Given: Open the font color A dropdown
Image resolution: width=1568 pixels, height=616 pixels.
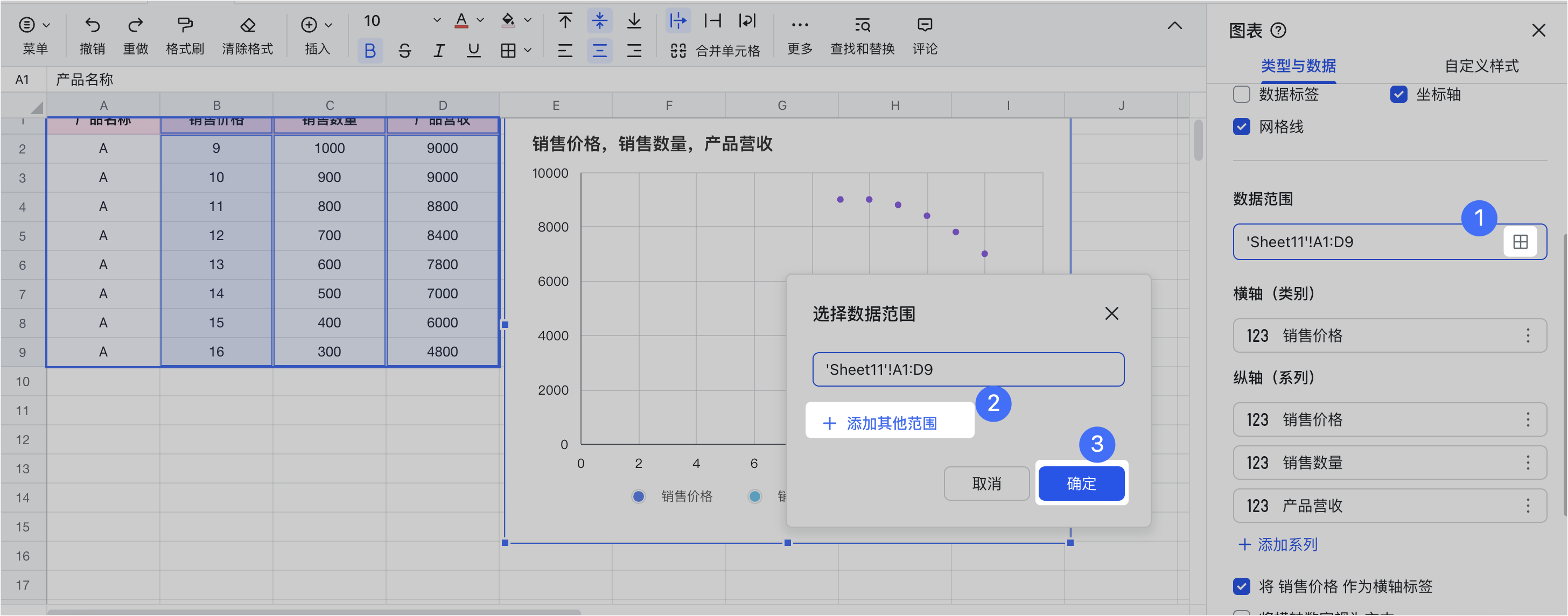Looking at the screenshot, I should tap(480, 20).
